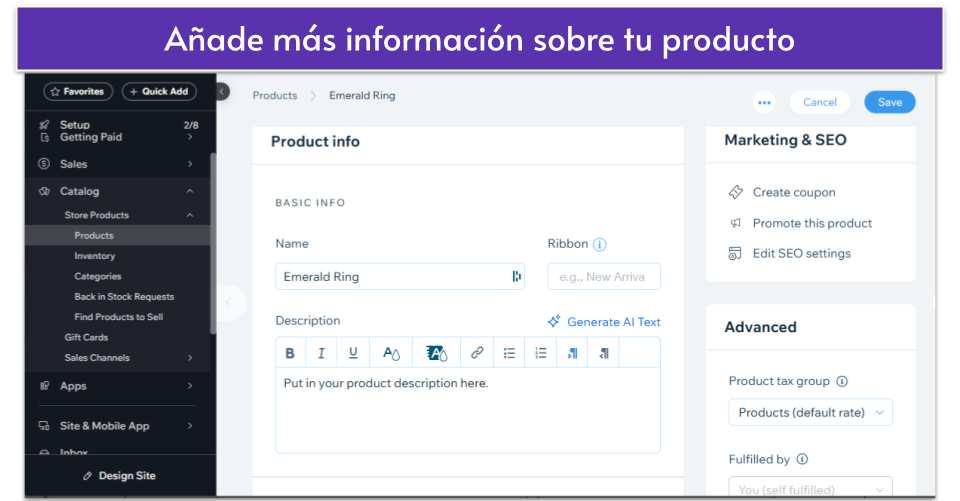Click the Fulfilled by info icon
The height and width of the screenshot is (501, 960).
point(802,459)
